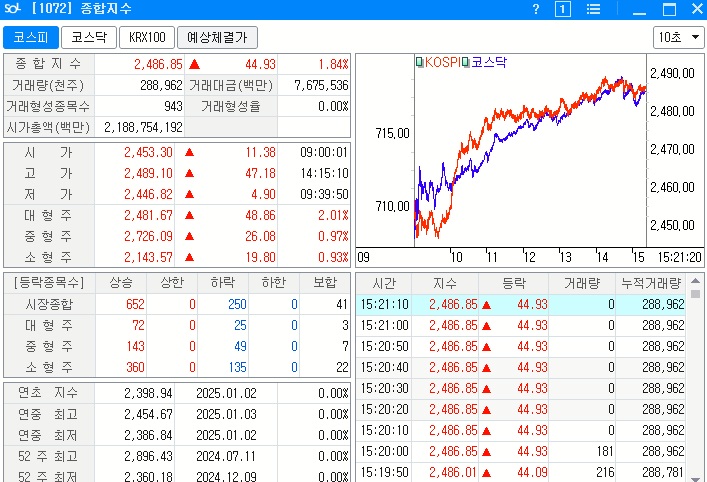Click the 고가 value 2,489.10
707x482 pixels.
(x=148, y=173)
